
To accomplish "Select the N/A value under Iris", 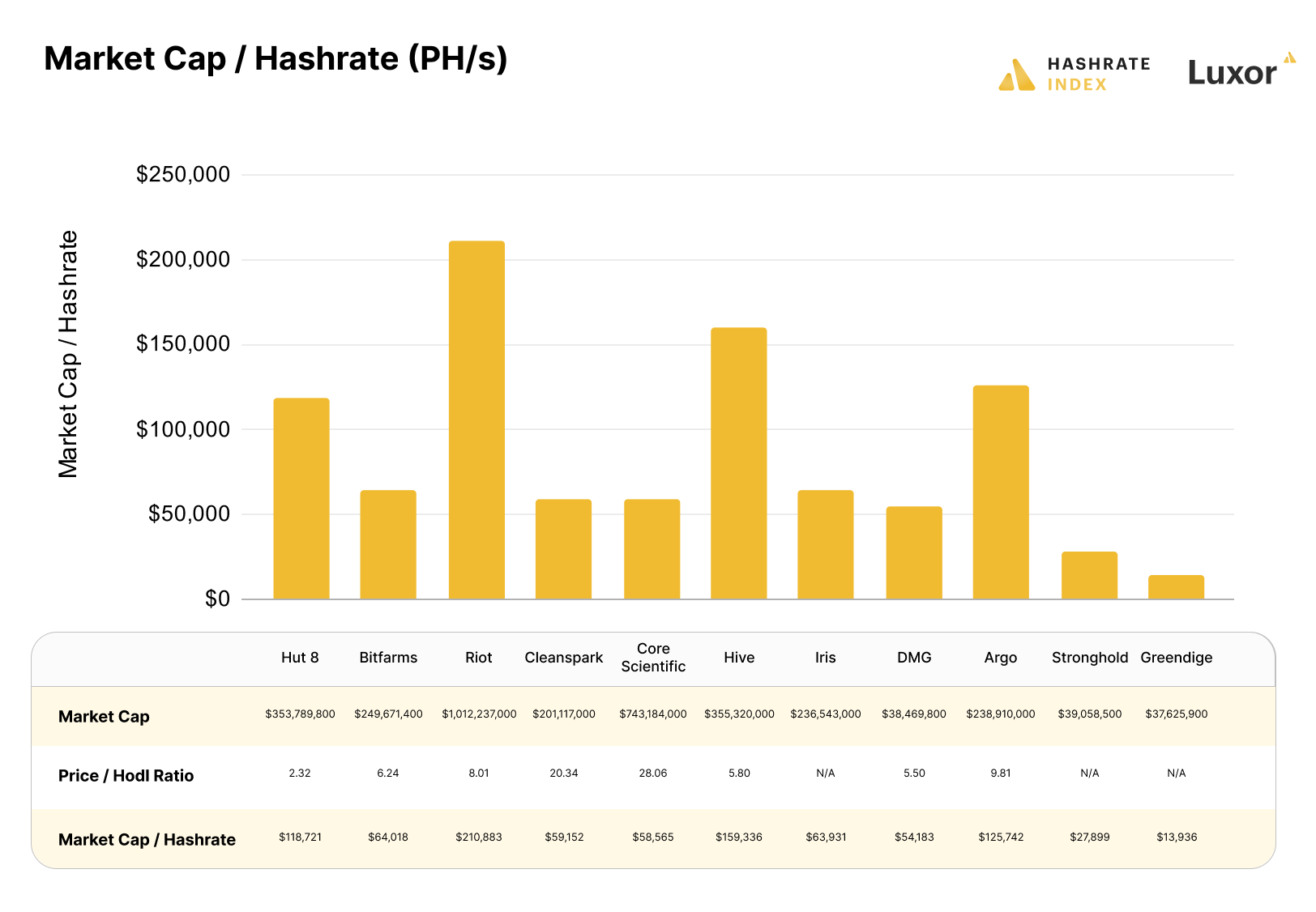I will coord(825,773).
